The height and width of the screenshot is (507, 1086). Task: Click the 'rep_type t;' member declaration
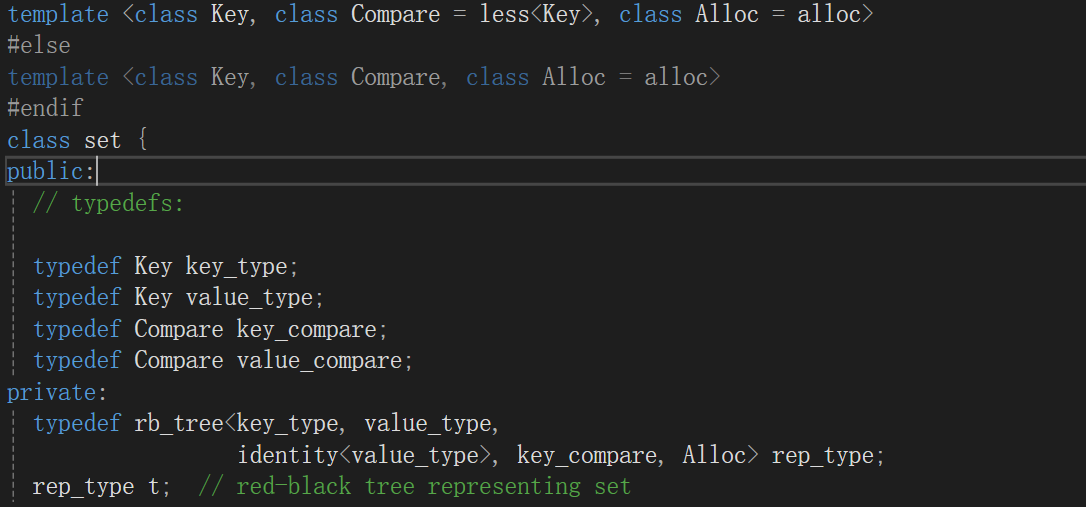pyautogui.click(x=102, y=487)
